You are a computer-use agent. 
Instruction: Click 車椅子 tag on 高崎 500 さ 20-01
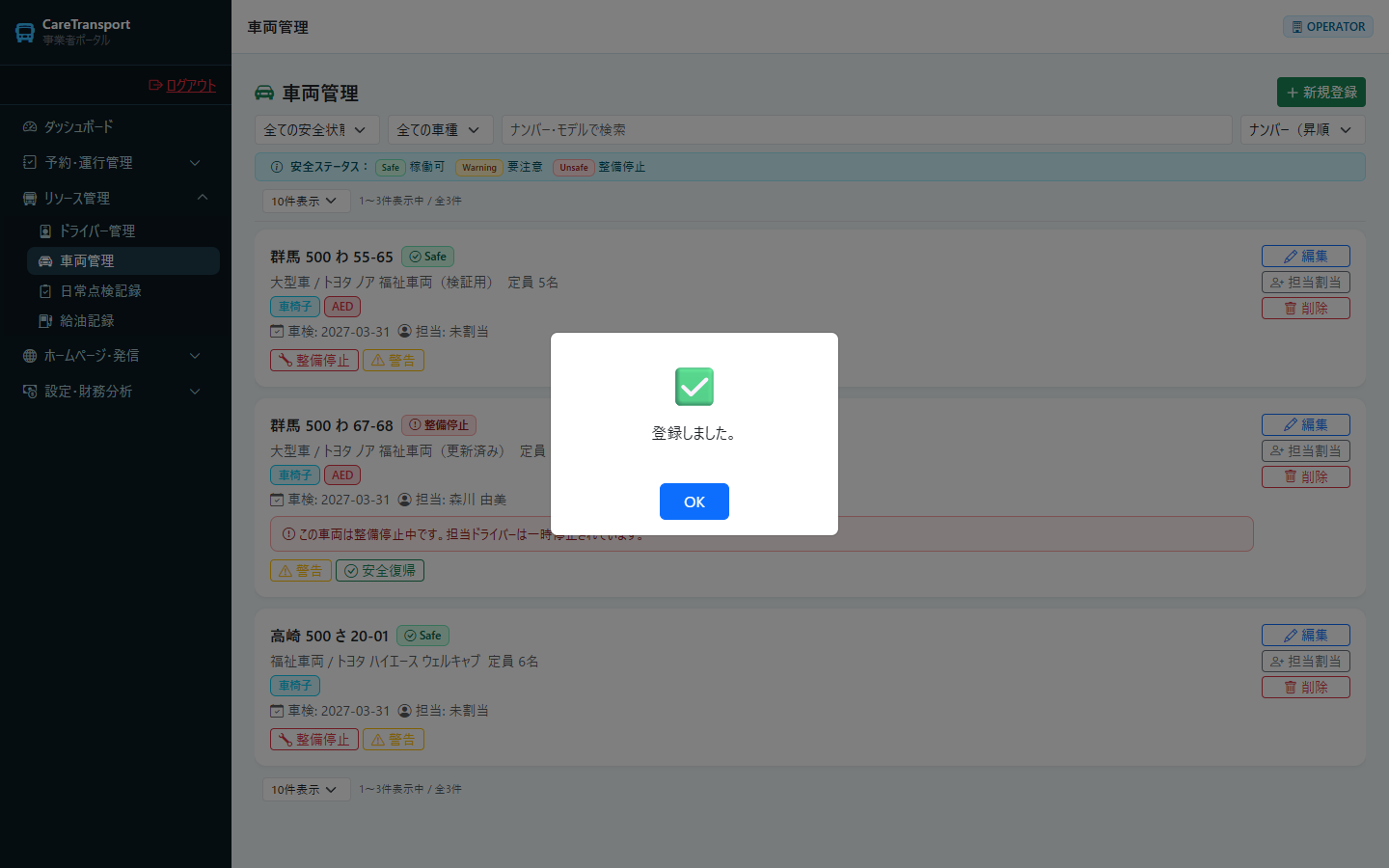click(x=295, y=686)
